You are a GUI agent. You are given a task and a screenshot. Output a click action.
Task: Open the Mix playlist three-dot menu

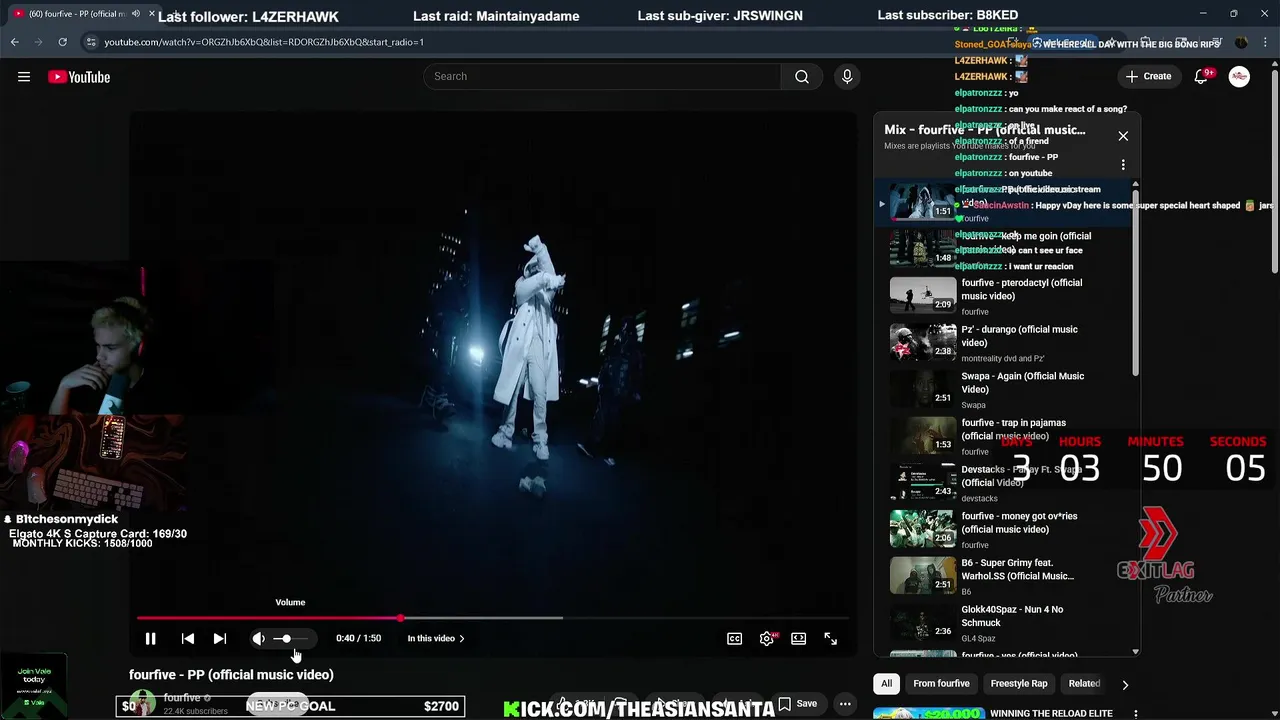coord(1123,164)
